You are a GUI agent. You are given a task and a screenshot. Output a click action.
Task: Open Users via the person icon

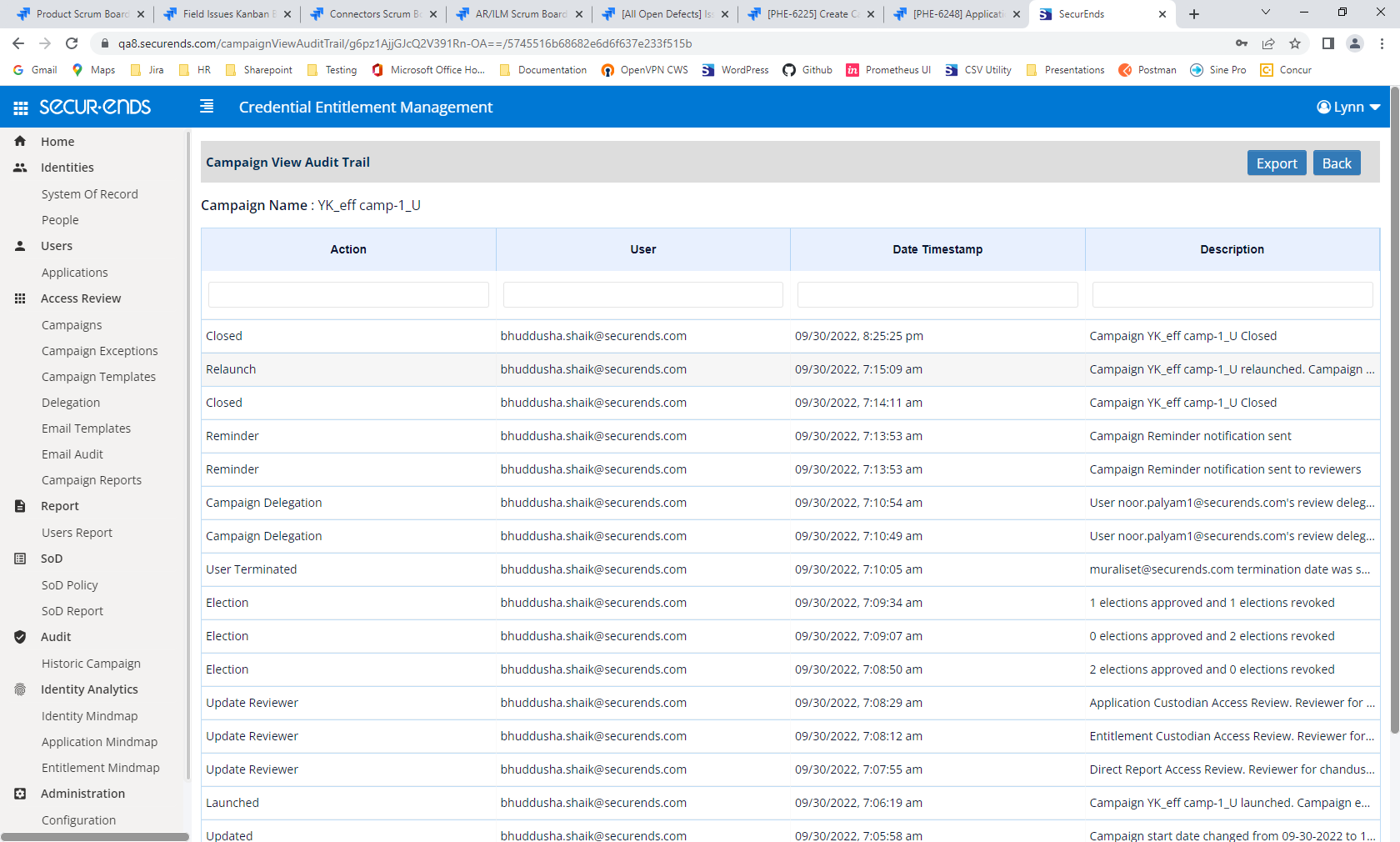point(19,245)
